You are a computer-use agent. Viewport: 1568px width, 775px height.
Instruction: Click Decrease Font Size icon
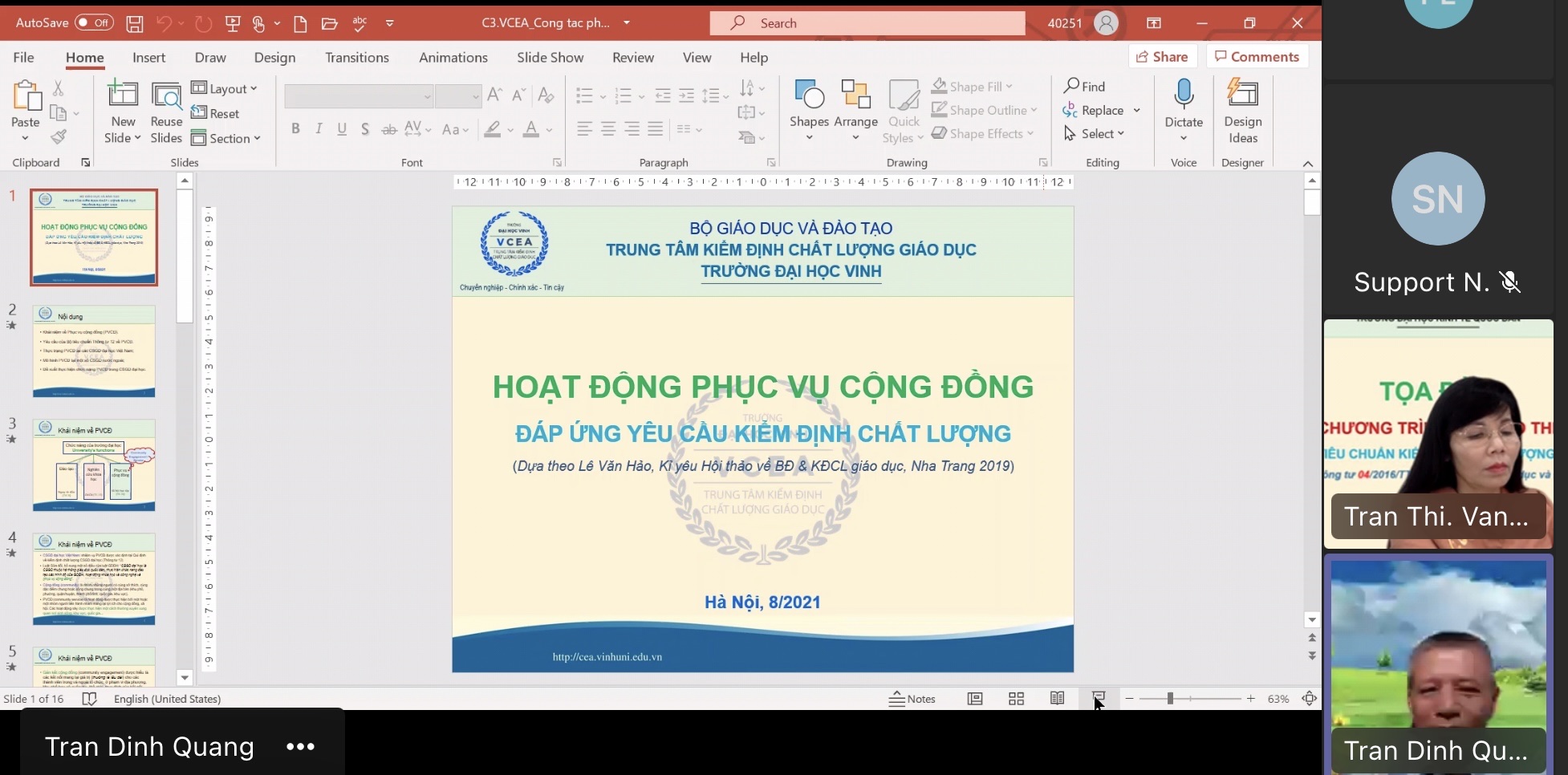tap(519, 95)
